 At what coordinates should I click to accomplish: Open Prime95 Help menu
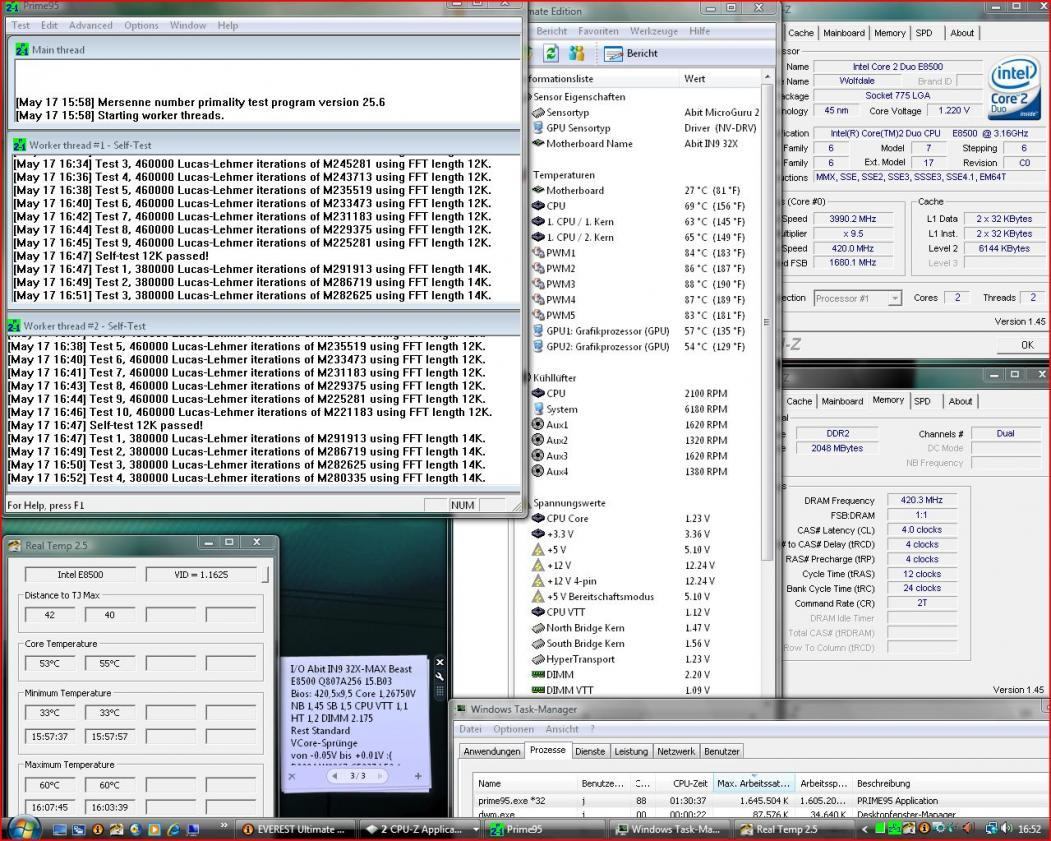click(x=228, y=25)
